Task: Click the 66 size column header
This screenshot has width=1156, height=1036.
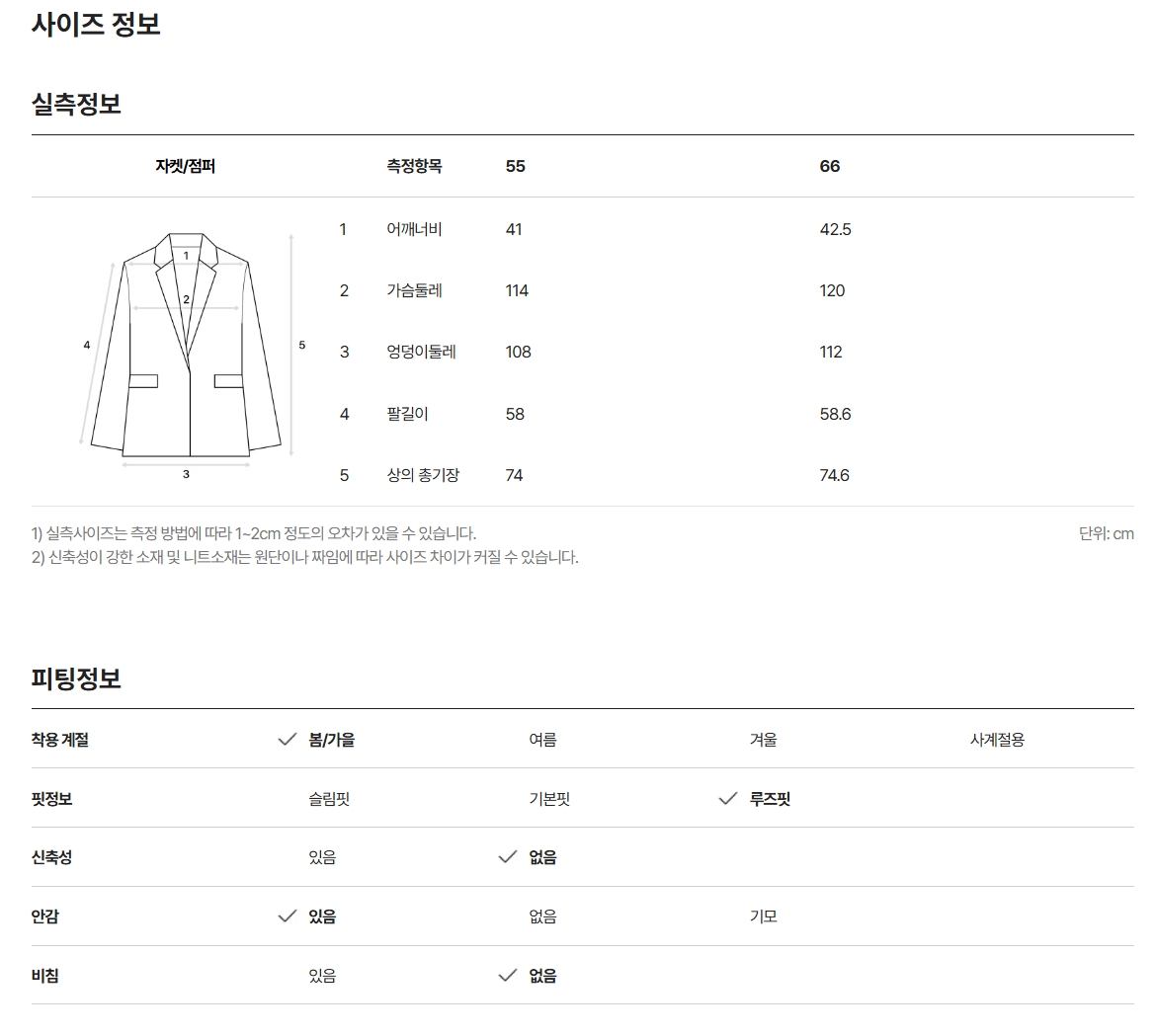Action: click(x=829, y=166)
